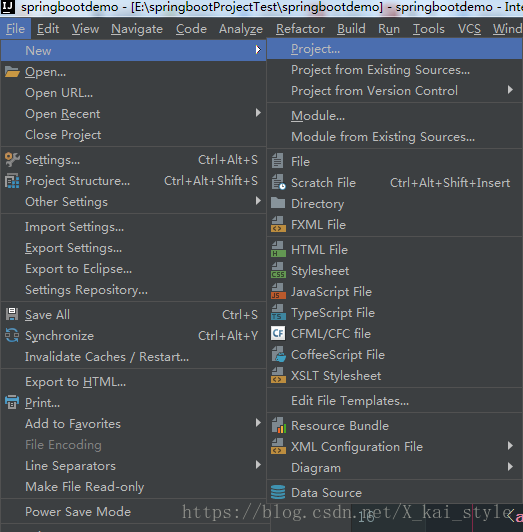Click the Resource Bundle chart icon
The width and height of the screenshot is (523, 532).
(278, 425)
